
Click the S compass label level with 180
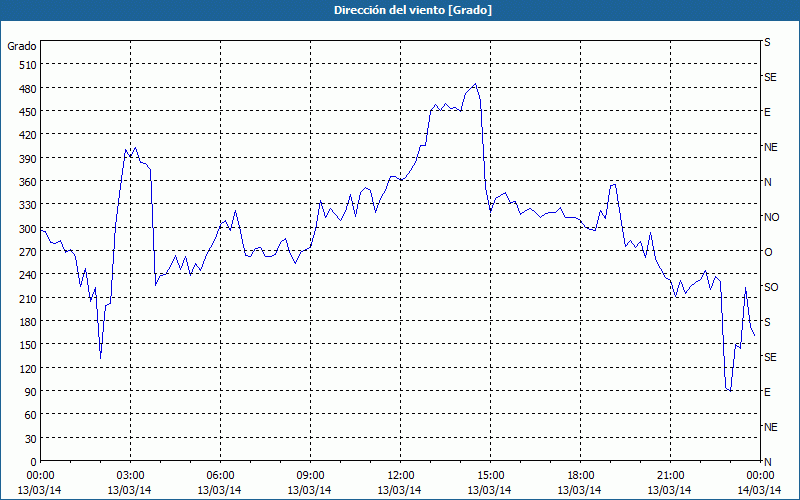click(767, 322)
